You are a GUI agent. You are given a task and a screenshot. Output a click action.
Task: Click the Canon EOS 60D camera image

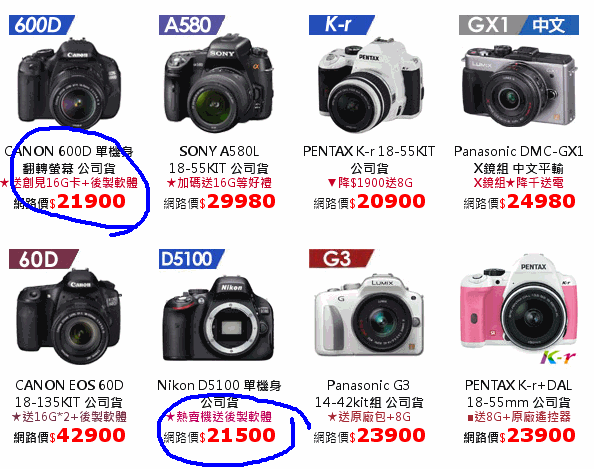click(69, 316)
